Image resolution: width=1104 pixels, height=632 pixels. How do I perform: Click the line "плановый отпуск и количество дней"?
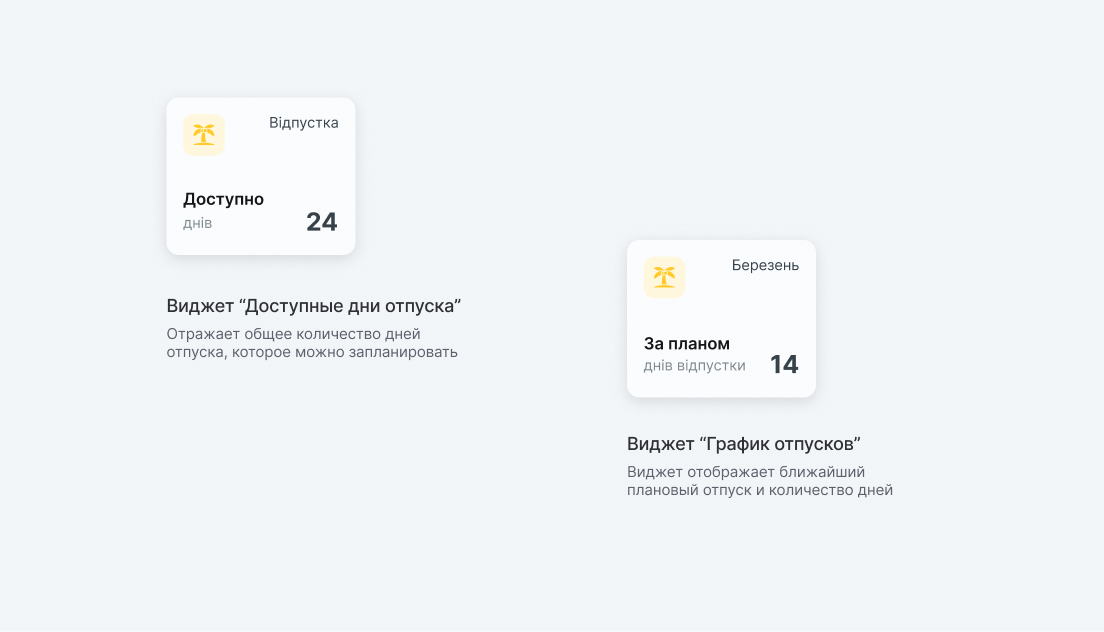(759, 490)
